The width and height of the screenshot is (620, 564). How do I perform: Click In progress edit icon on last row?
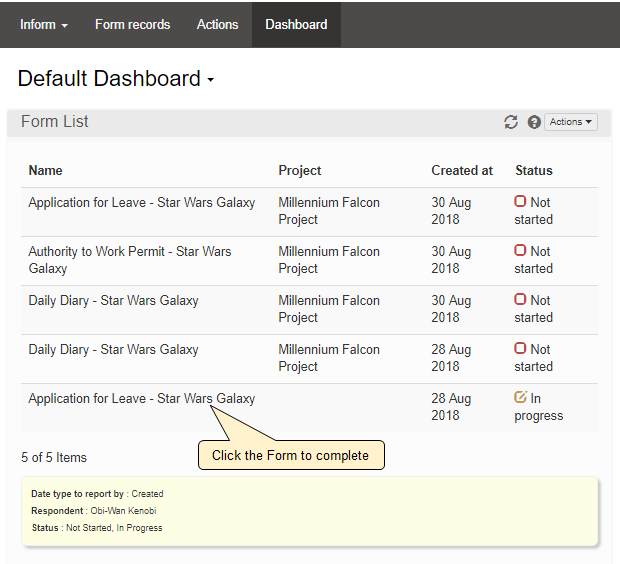click(x=520, y=398)
